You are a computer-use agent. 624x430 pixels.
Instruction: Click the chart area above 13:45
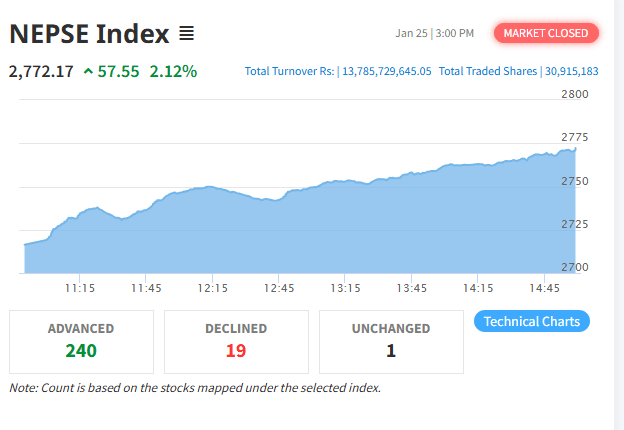(x=411, y=220)
